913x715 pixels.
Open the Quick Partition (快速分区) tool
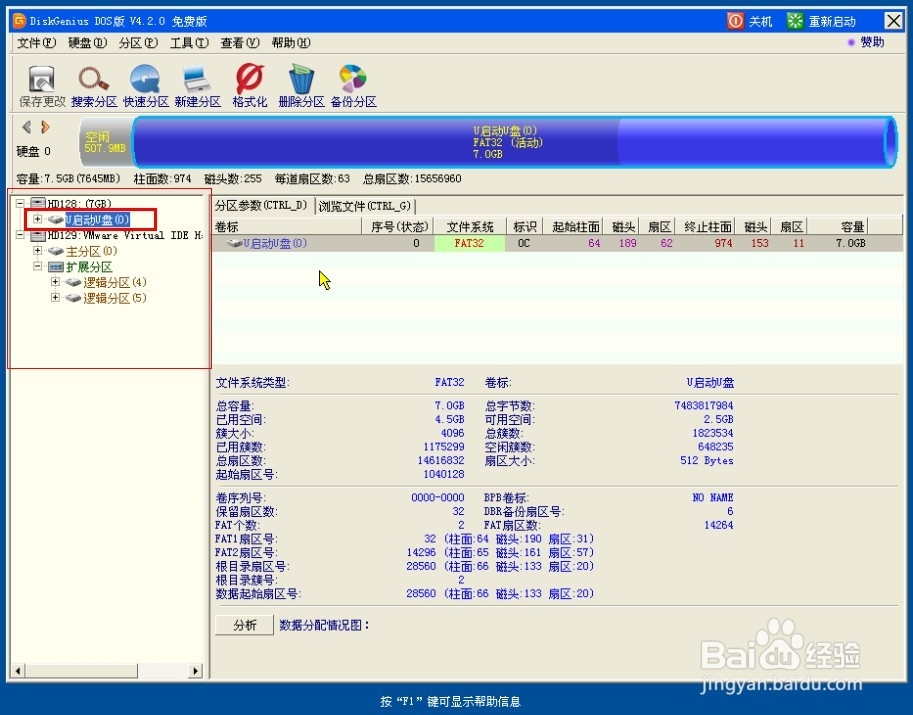tap(146, 86)
